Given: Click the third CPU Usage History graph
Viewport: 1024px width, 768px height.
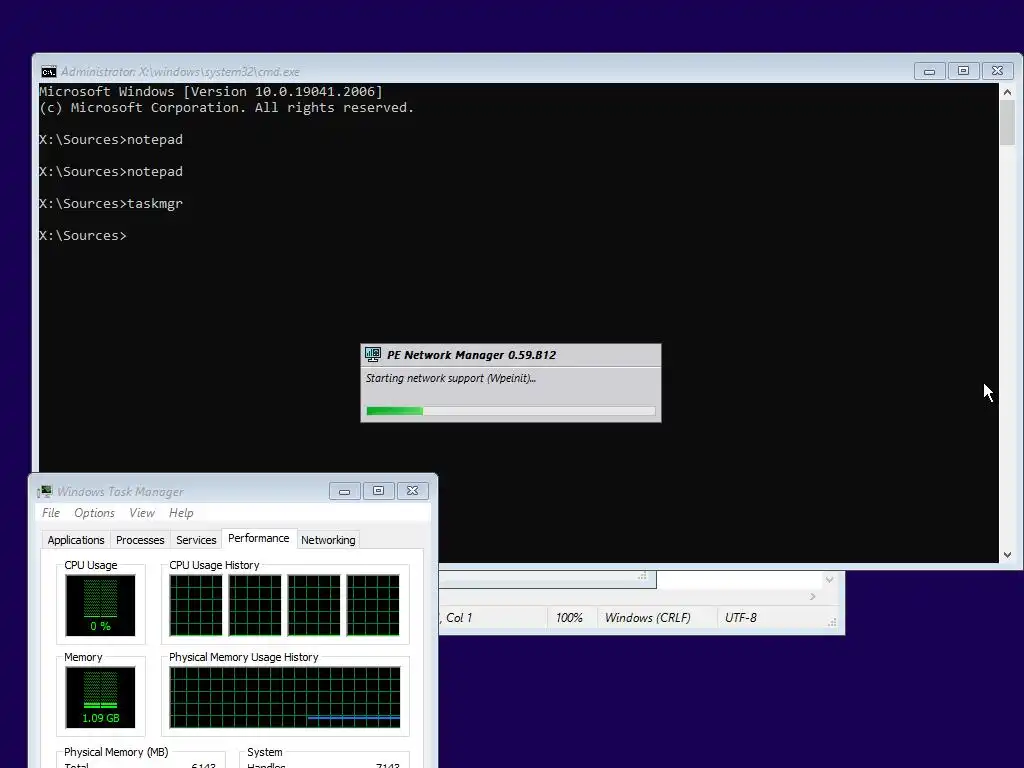Looking at the screenshot, I should [313, 605].
